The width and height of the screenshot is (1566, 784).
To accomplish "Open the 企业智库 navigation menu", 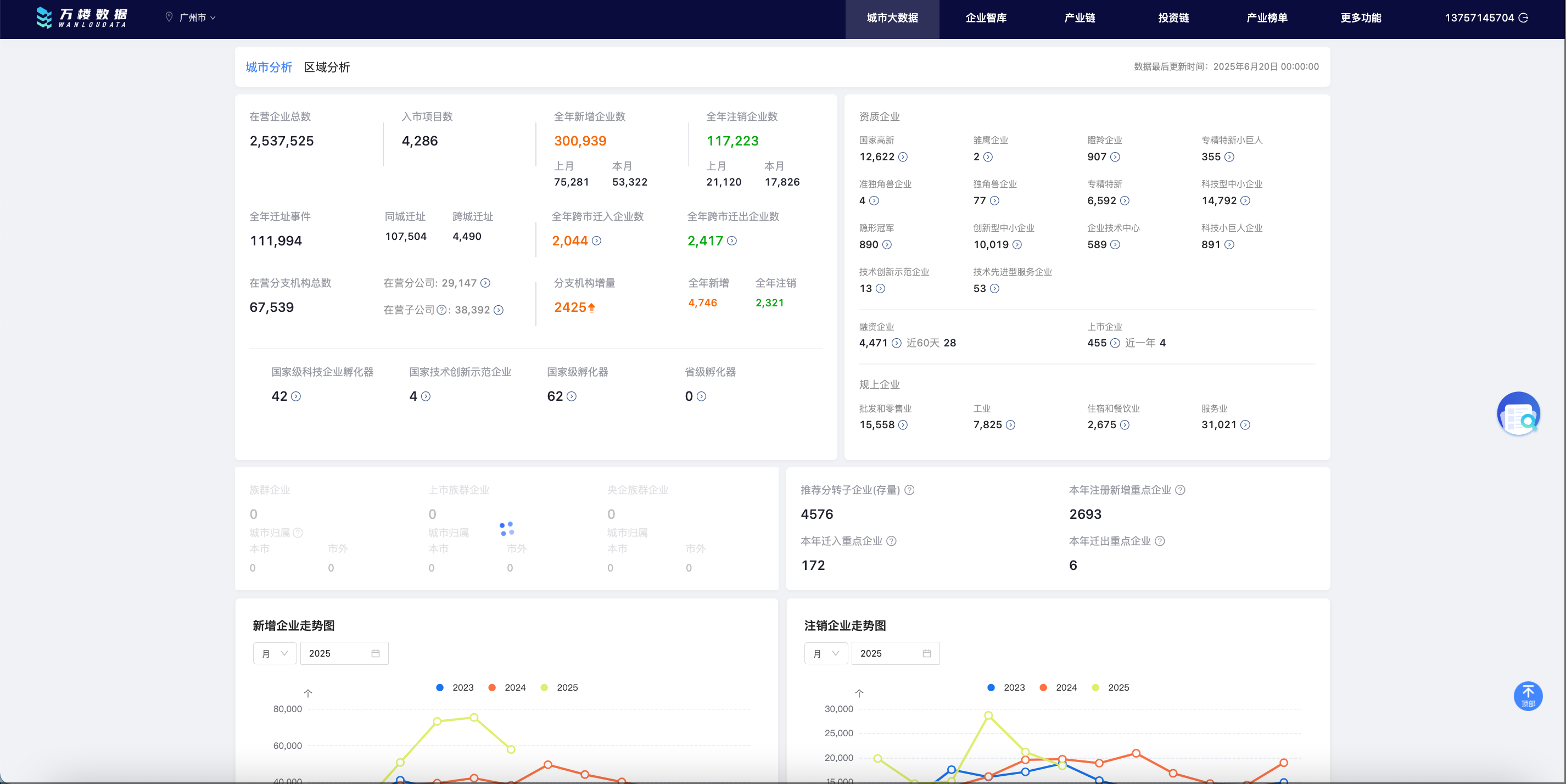I will point(986,18).
